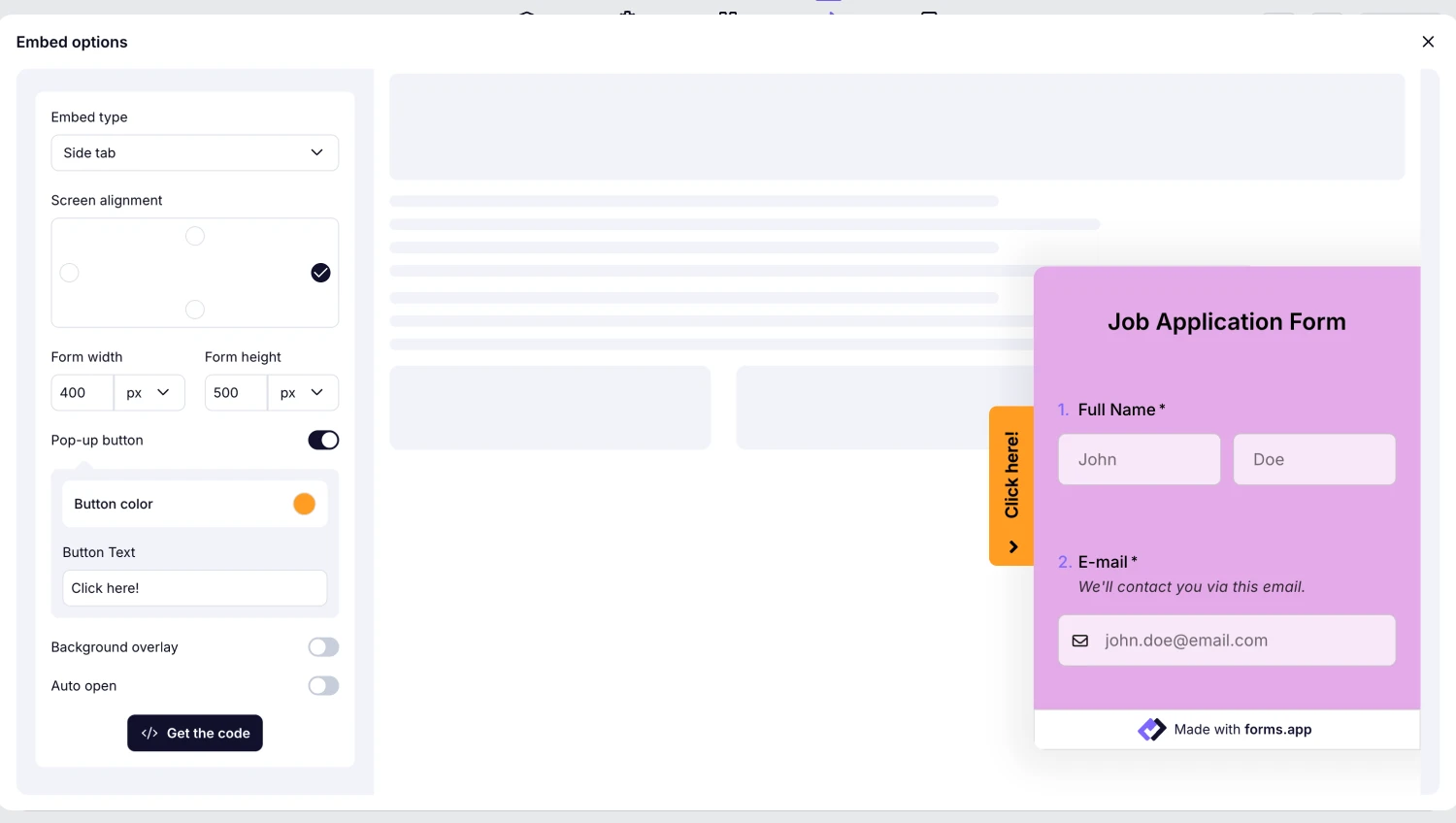
Task: Open the Embed type dropdown
Action: [194, 153]
